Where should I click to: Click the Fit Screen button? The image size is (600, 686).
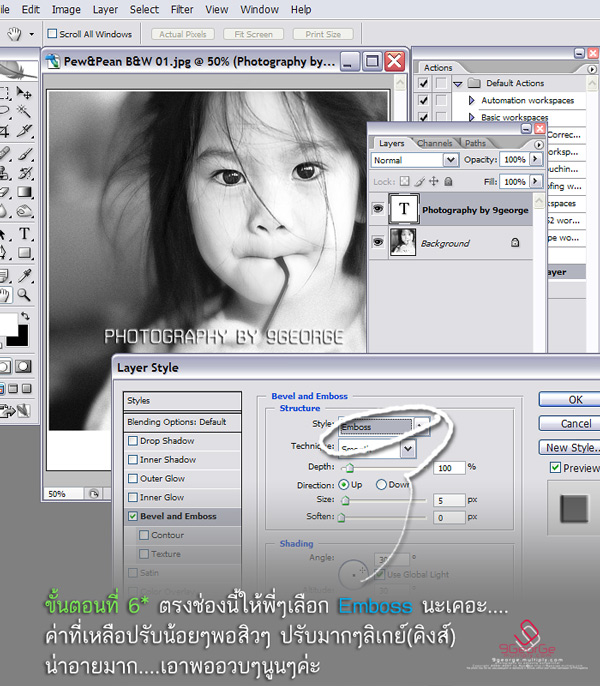pos(253,34)
